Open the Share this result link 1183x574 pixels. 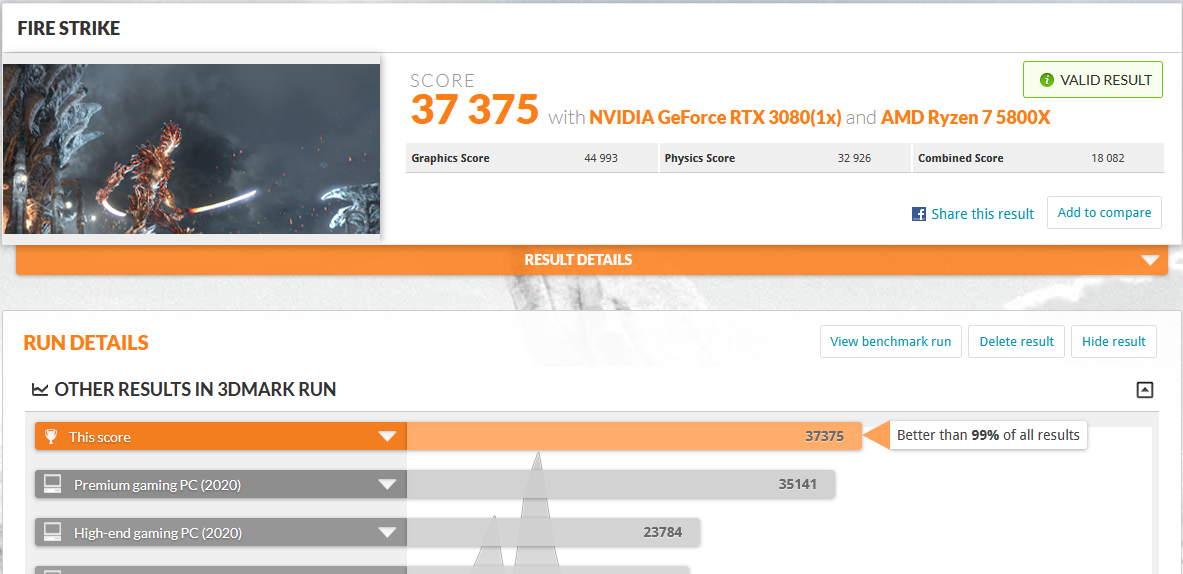[x=982, y=214]
